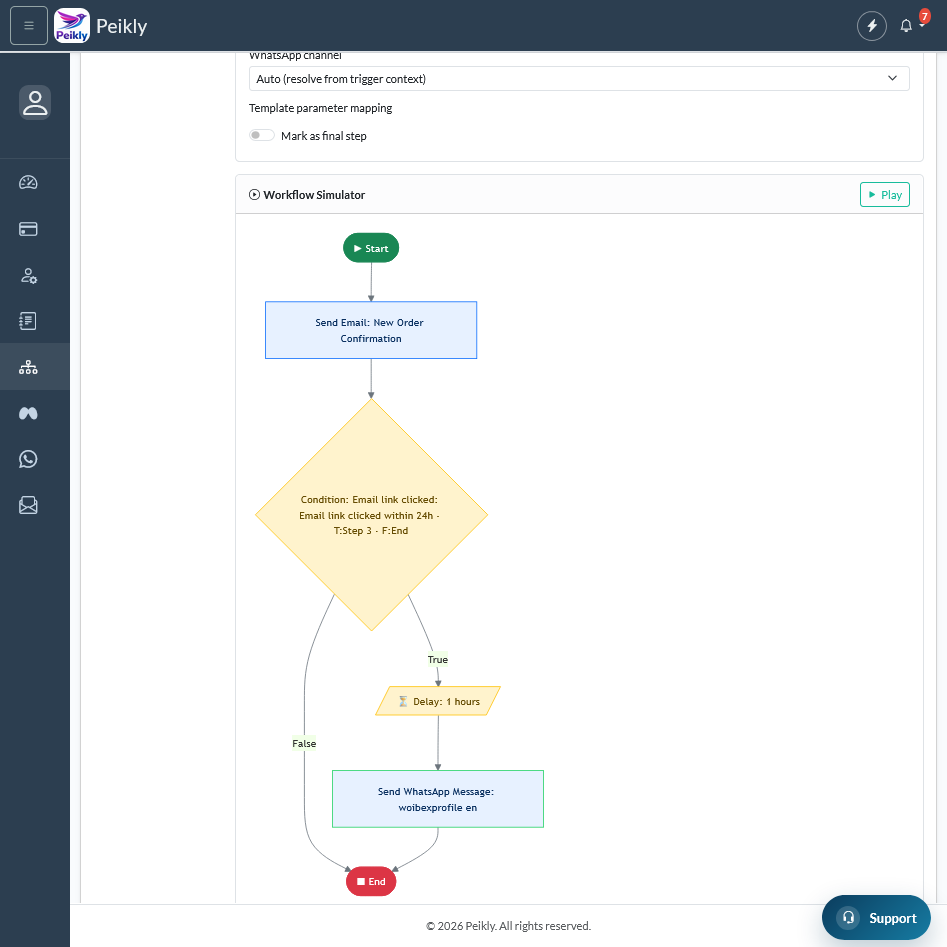Screen dimensions: 947x947
Task: Open the user settings sidebar icon
Action: coord(28,275)
